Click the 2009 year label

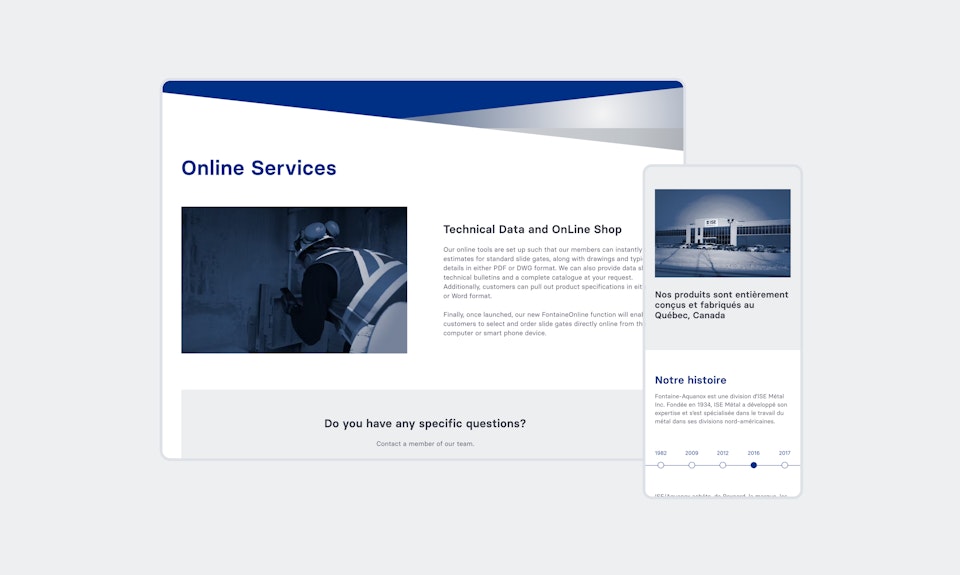(692, 453)
